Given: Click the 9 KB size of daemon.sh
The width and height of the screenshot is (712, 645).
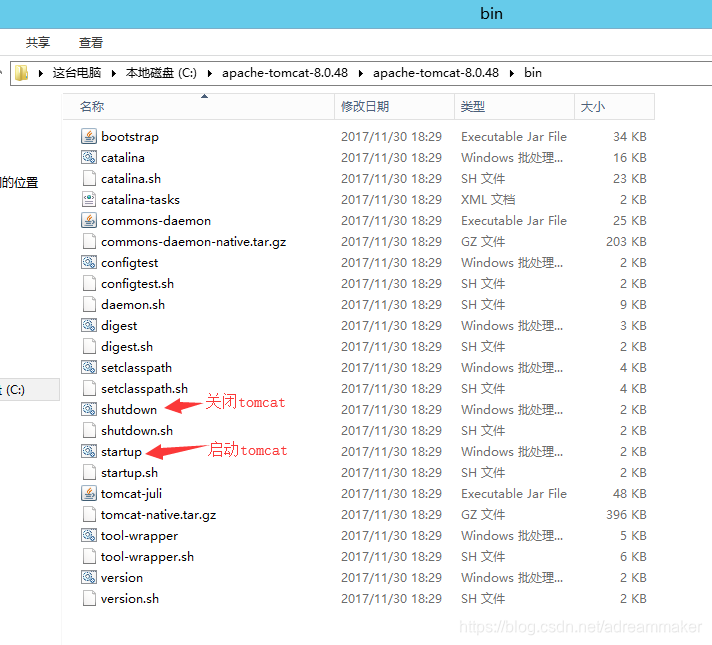Looking at the screenshot, I should coord(633,304).
